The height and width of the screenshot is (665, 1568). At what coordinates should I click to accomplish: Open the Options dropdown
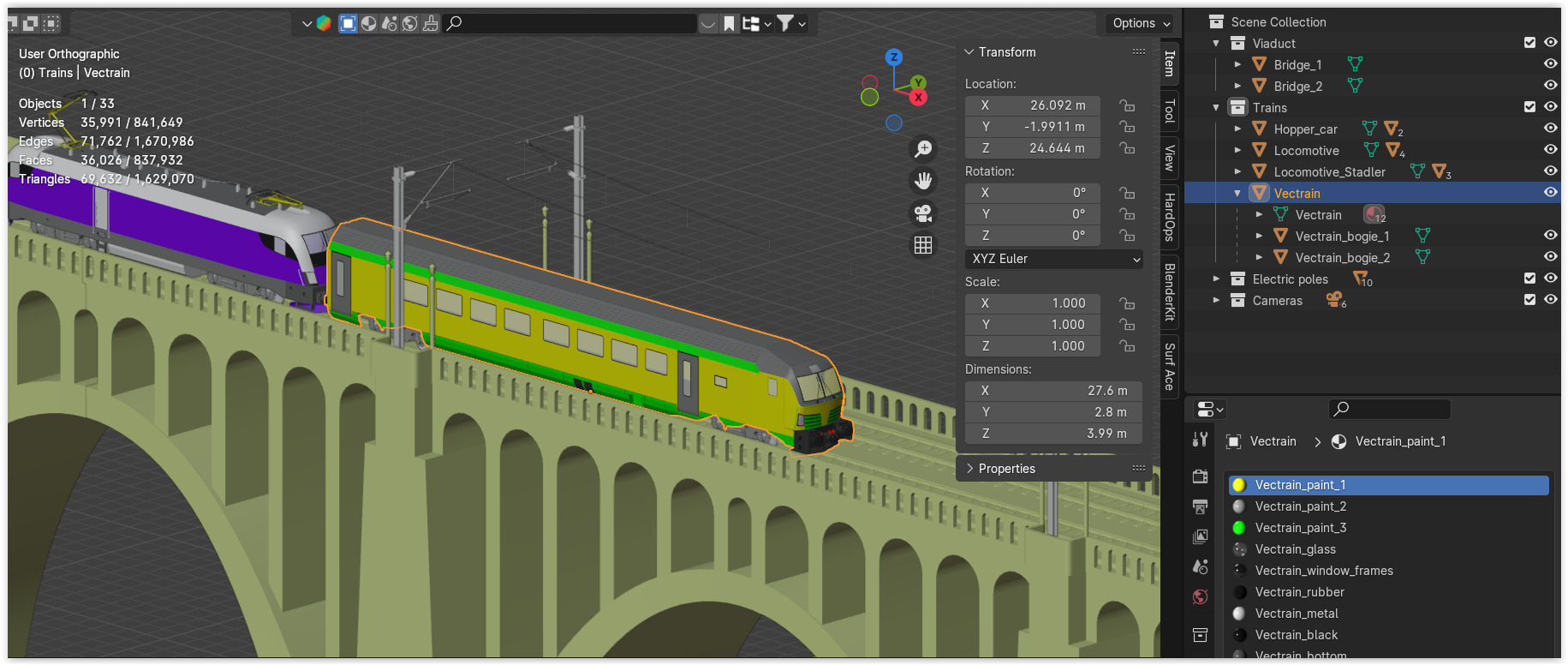pos(1141,23)
